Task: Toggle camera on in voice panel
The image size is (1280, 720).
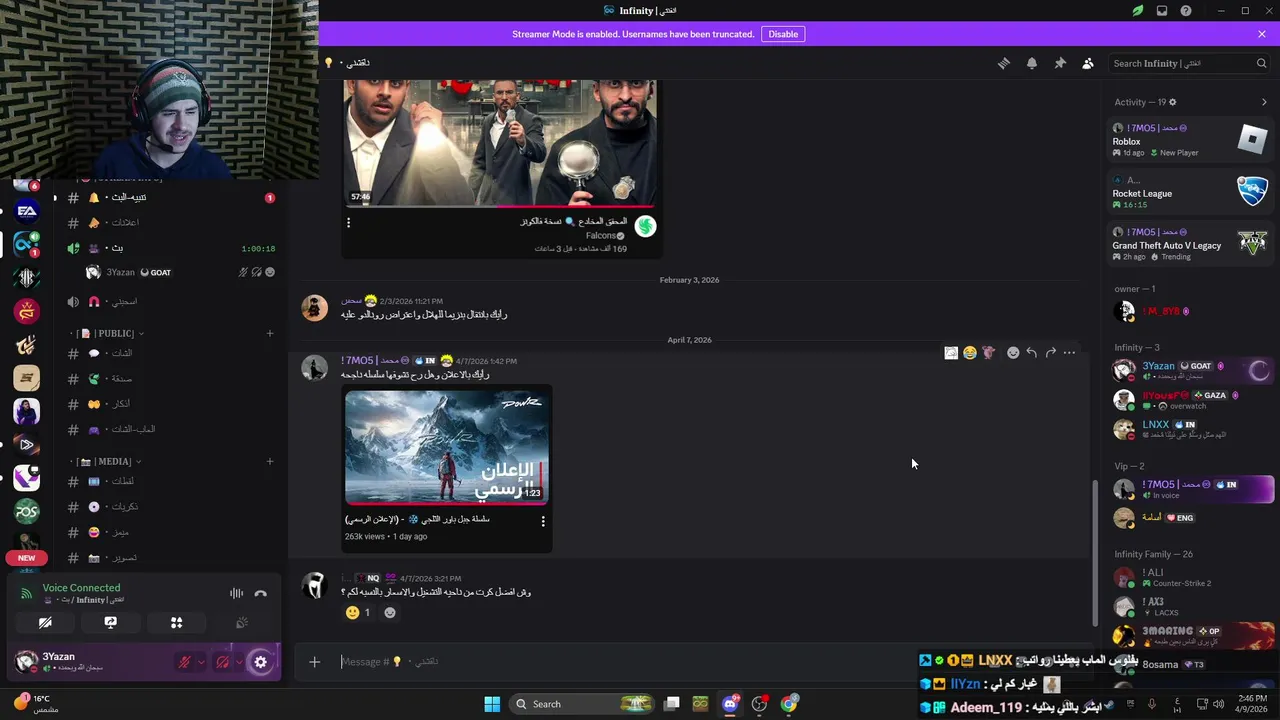Action: (45, 622)
